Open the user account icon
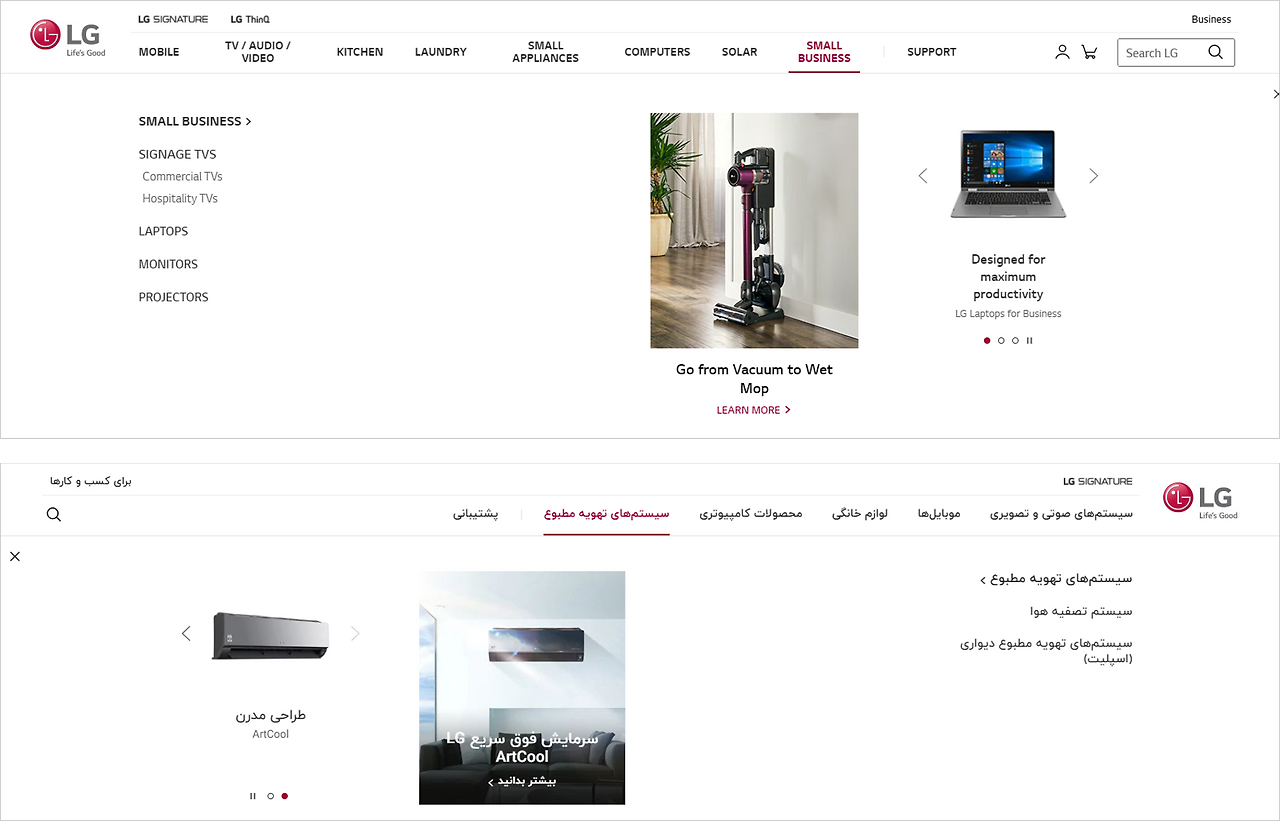 click(1062, 52)
